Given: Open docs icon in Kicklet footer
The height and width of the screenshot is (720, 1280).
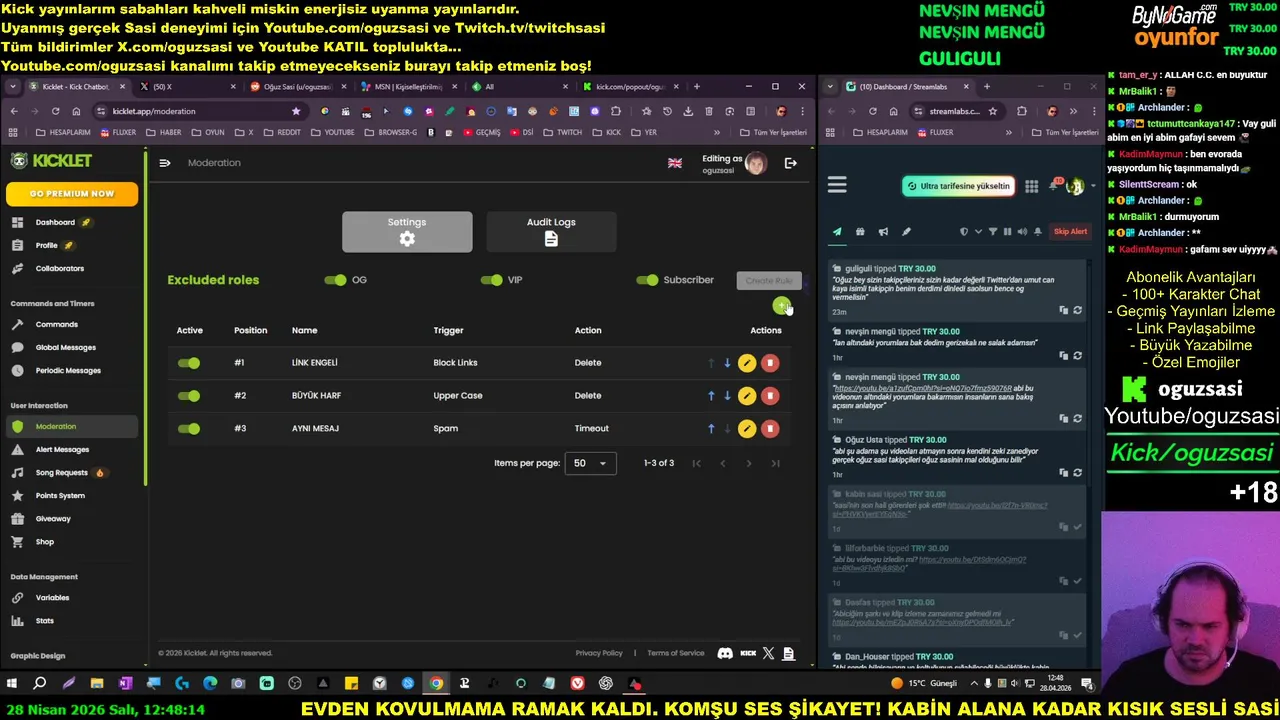Looking at the screenshot, I should tap(788, 653).
